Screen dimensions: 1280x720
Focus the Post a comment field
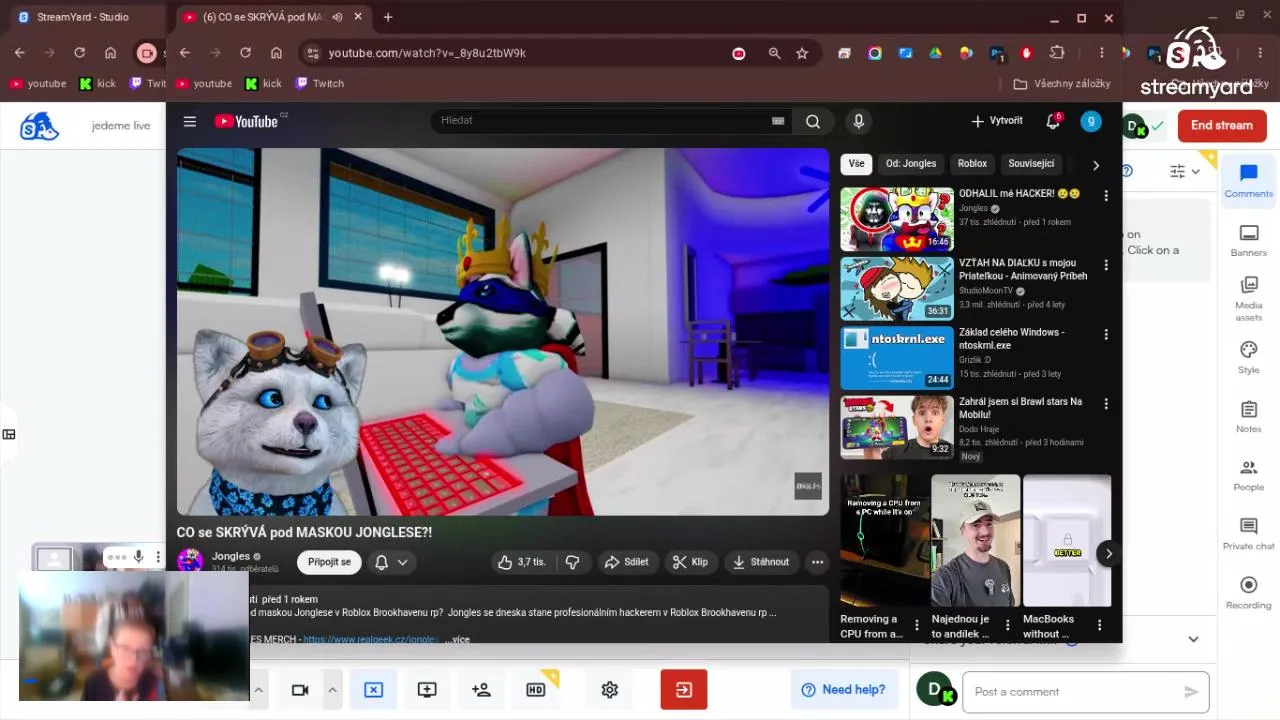click(1085, 692)
